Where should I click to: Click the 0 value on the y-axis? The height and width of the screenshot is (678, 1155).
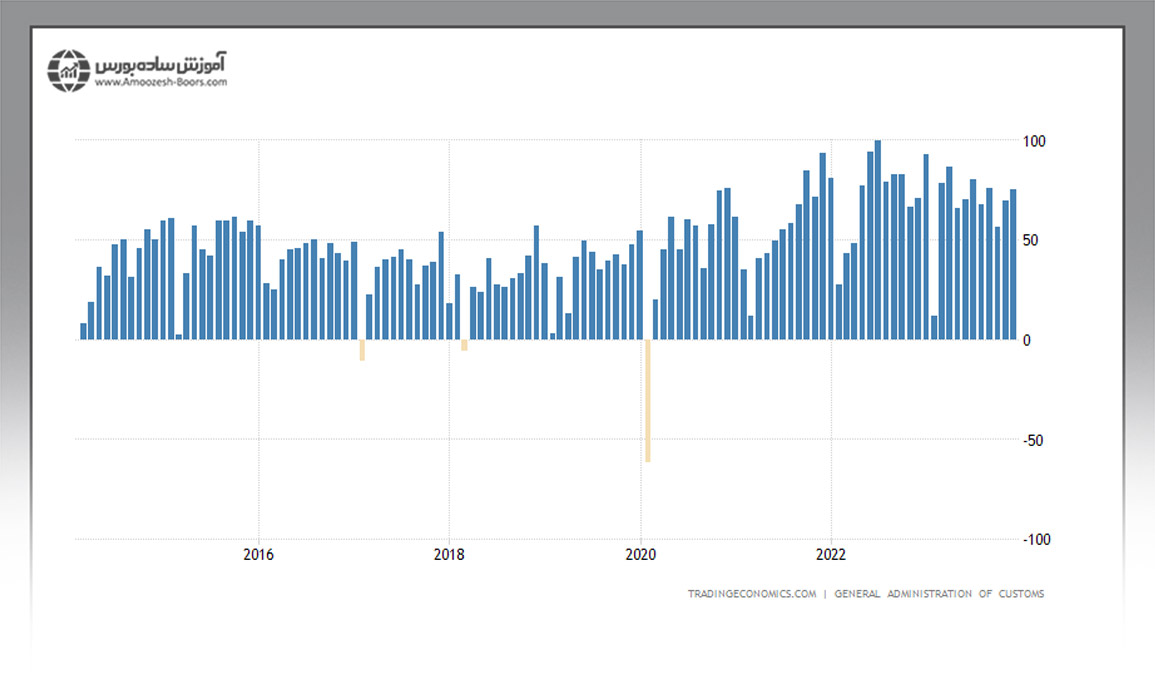coord(1028,340)
